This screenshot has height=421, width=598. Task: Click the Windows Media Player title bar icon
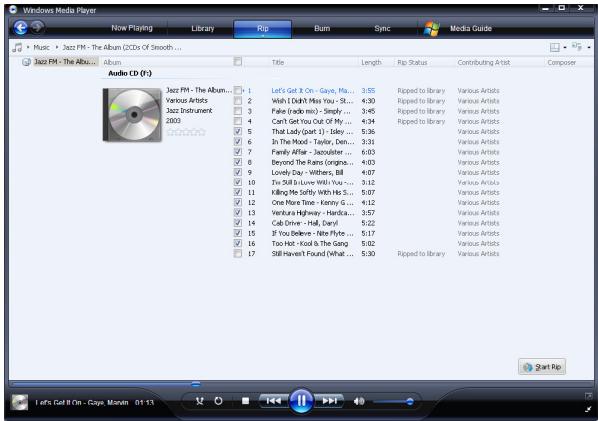[13, 10]
